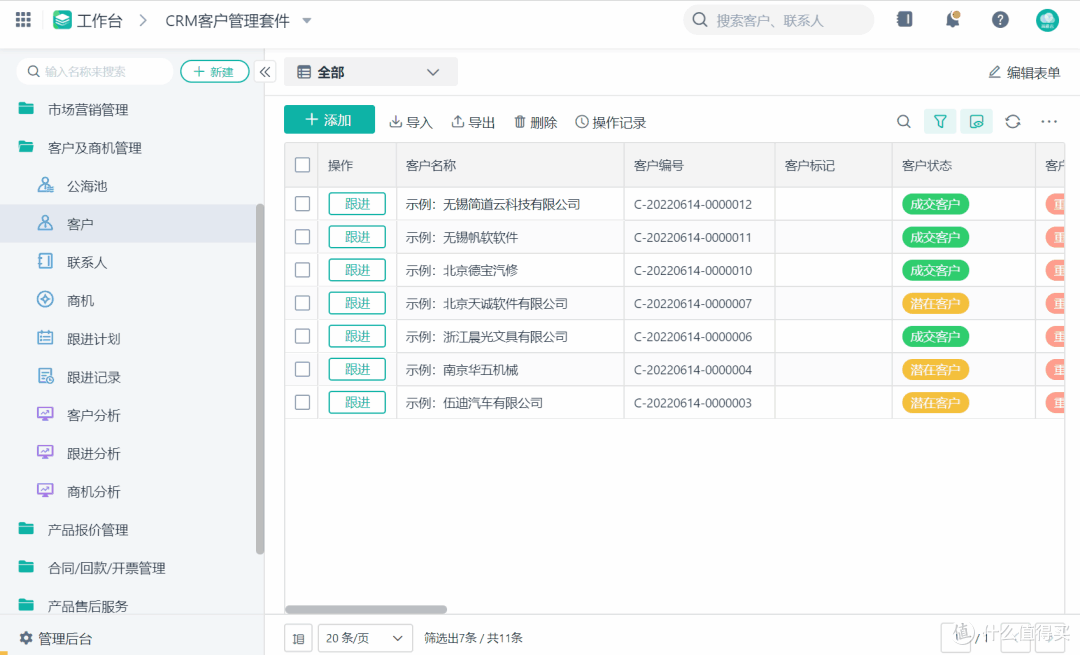The height and width of the screenshot is (655, 1080).
Task: Open the help question mark icon
Action: click(x=1000, y=20)
